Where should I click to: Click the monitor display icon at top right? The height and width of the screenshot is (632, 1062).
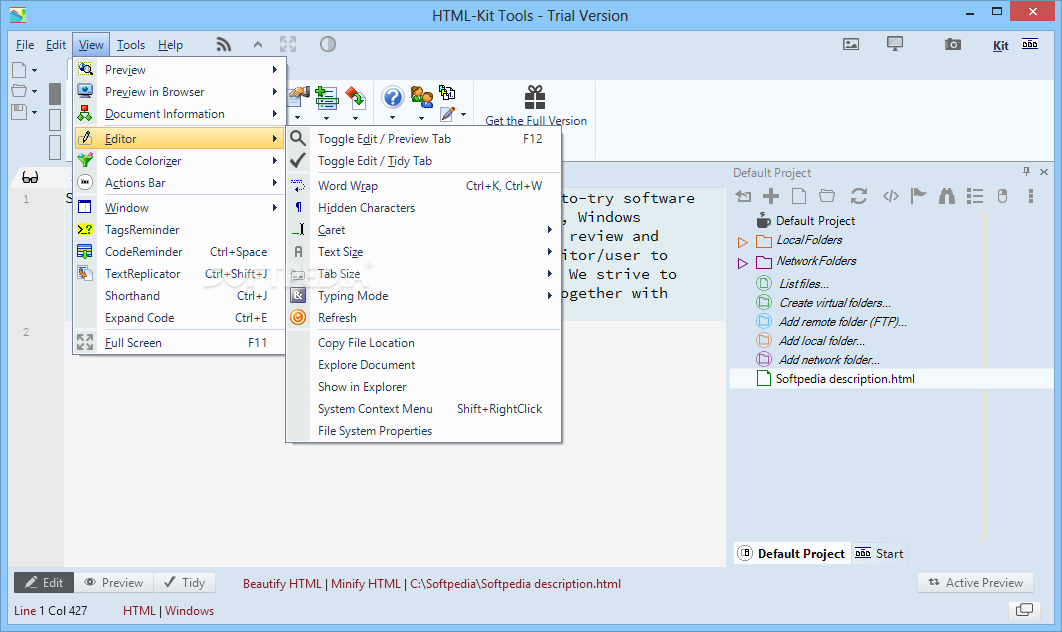[x=895, y=45]
